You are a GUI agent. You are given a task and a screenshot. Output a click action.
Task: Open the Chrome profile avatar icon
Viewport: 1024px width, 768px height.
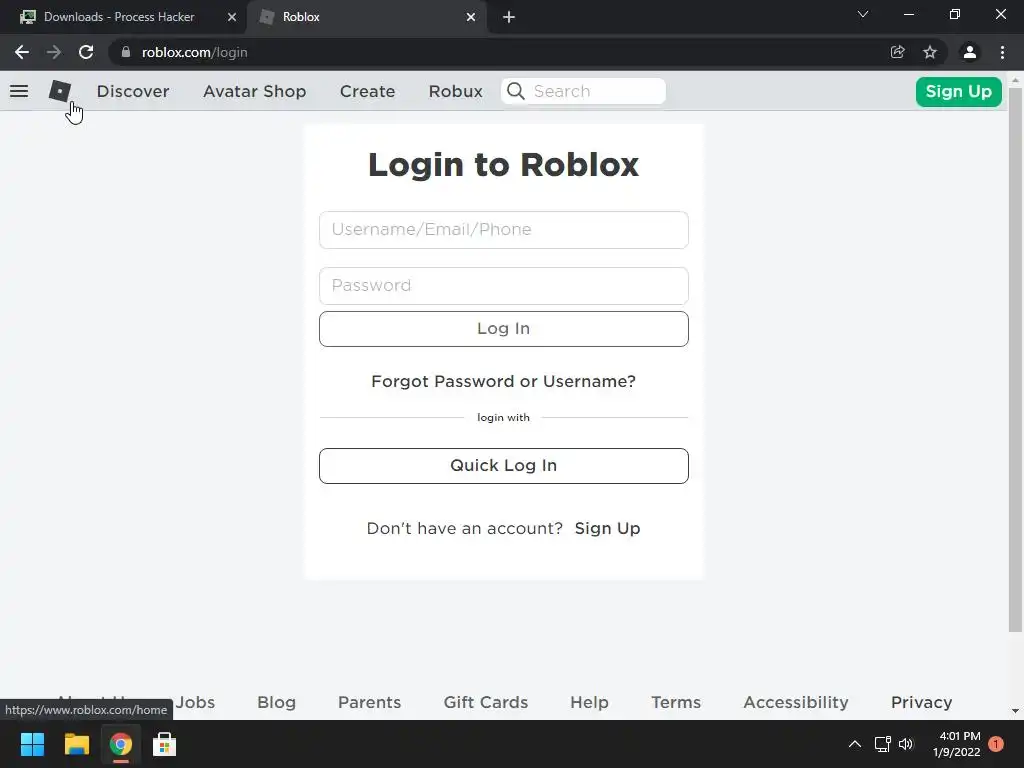pyautogui.click(x=970, y=52)
